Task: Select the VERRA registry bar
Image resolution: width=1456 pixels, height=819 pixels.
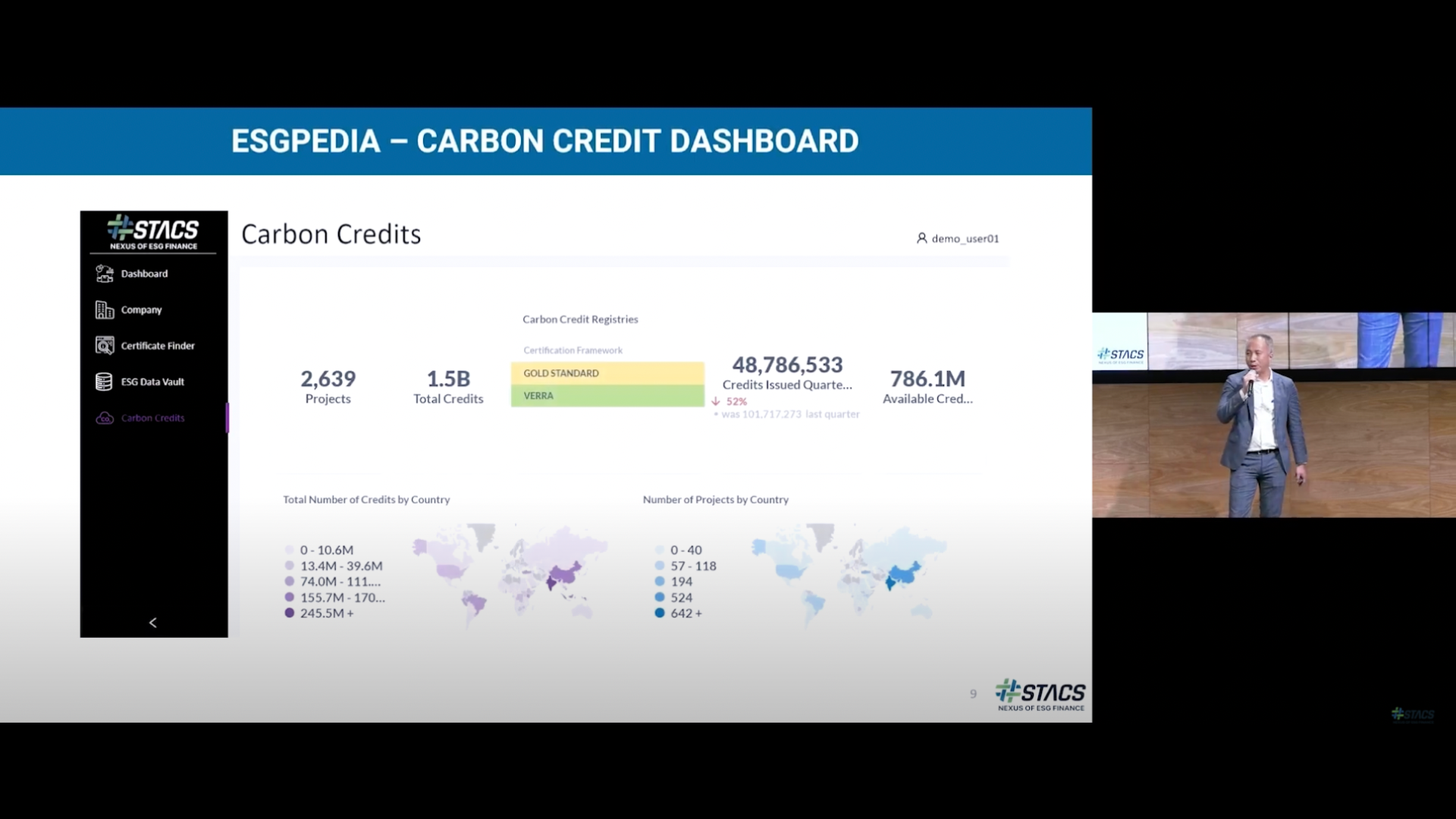Action: click(607, 396)
